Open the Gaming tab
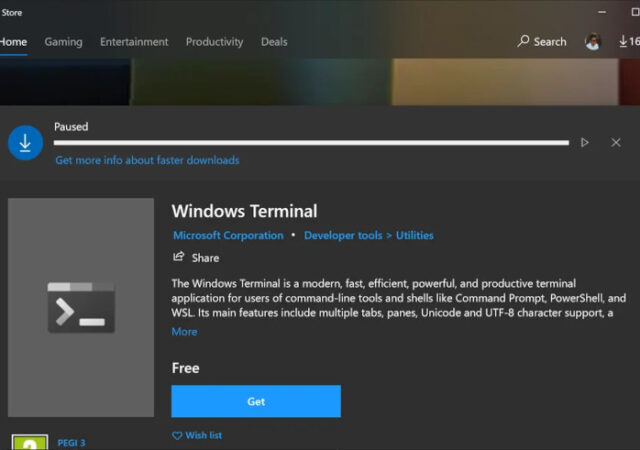This screenshot has height=450, width=640. (x=63, y=42)
